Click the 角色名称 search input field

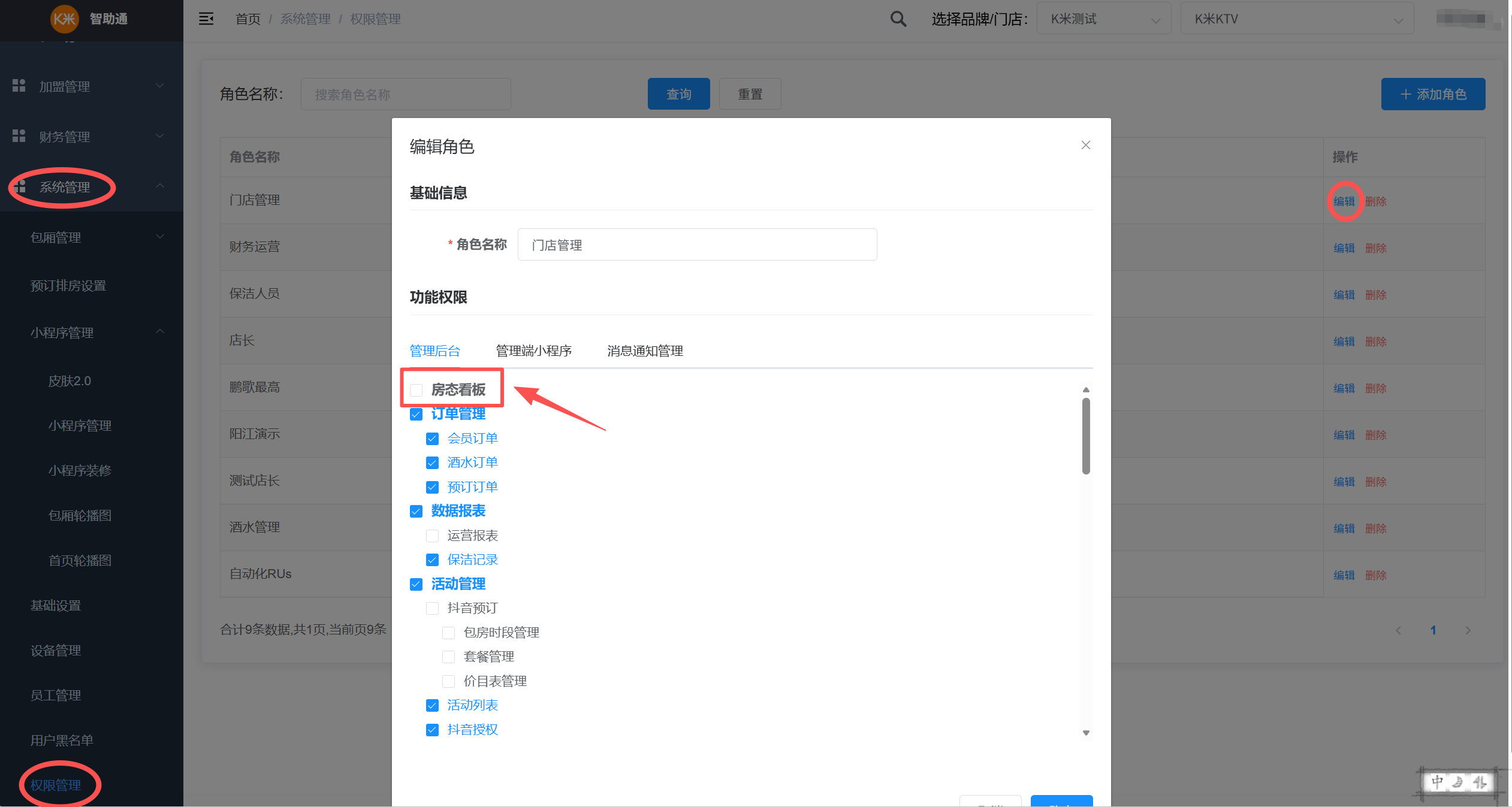406,94
